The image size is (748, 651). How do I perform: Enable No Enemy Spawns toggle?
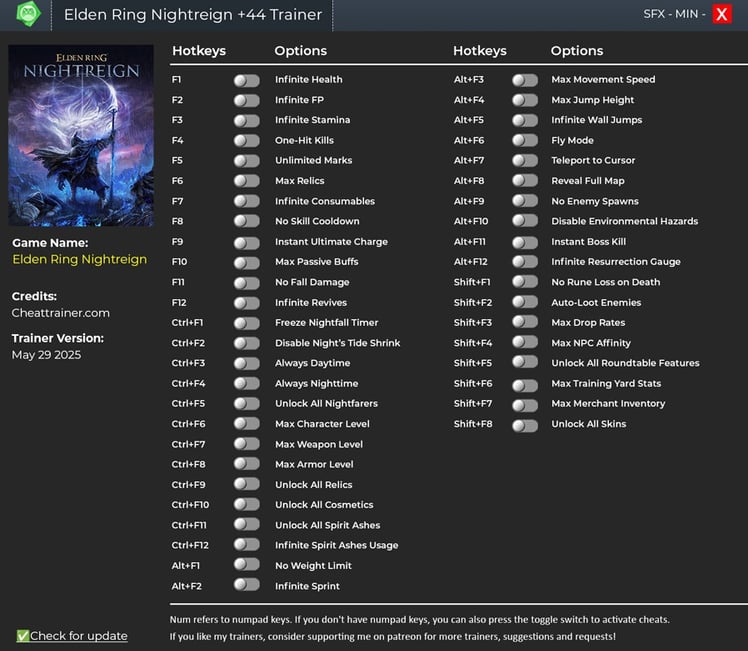[525, 201]
